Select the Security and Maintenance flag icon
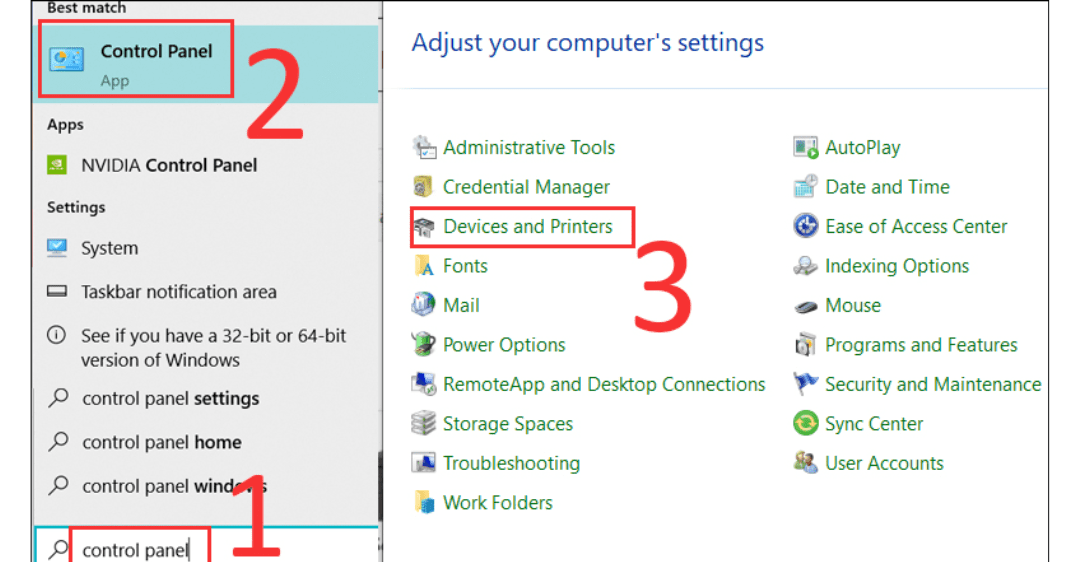The width and height of the screenshot is (1080, 562). point(806,384)
